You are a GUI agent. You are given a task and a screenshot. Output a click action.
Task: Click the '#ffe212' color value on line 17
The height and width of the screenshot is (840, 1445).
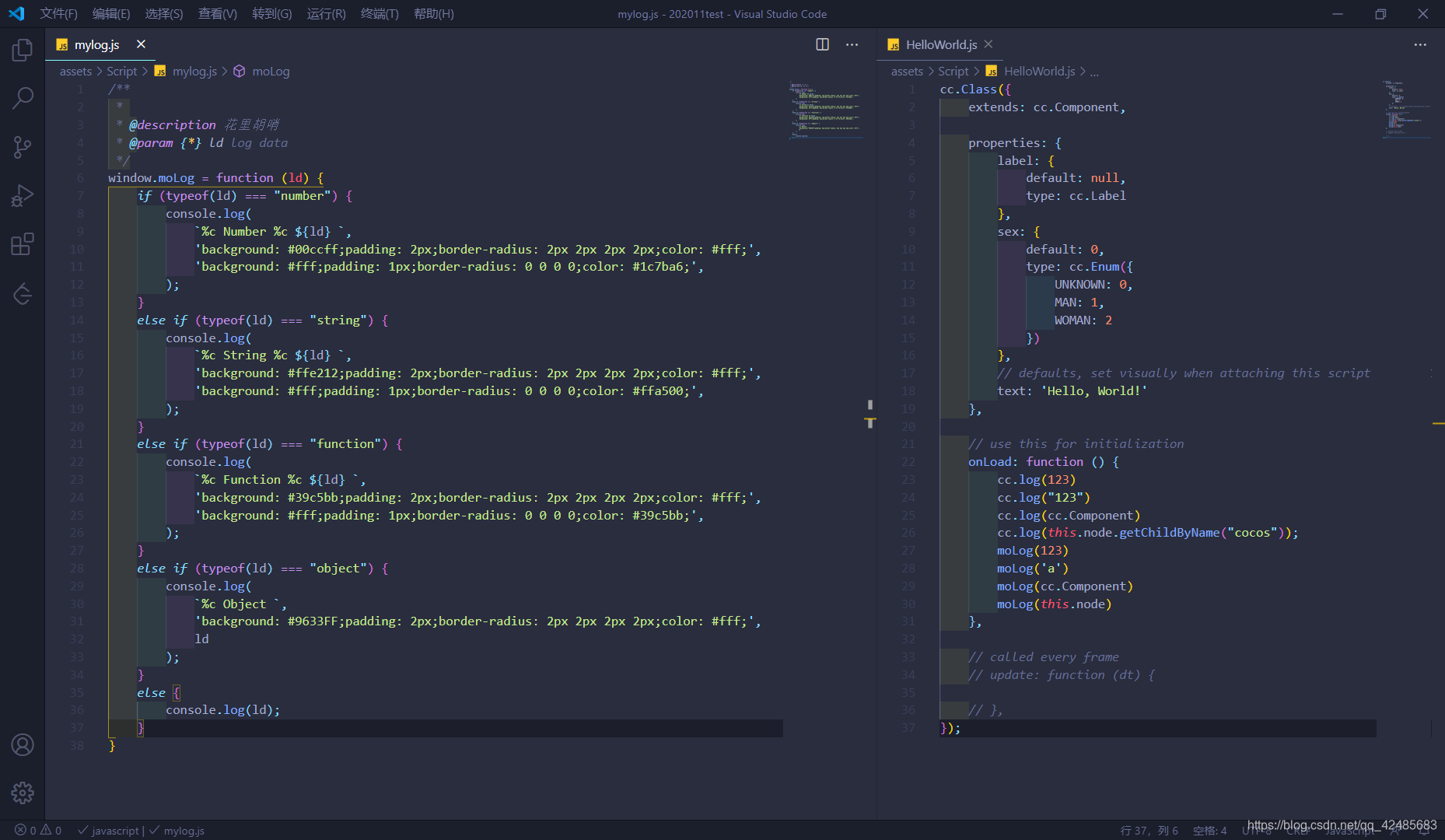[313, 373]
